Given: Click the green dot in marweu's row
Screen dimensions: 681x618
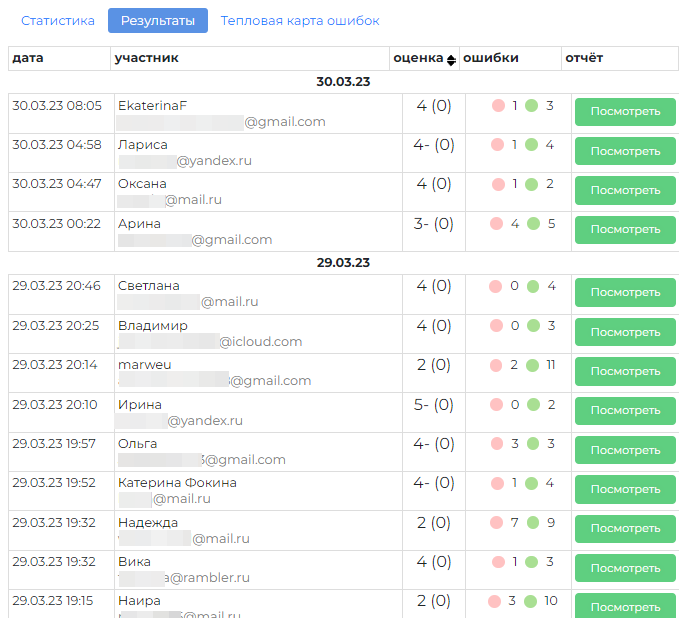Looking at the screenshot, I should click(x=532, y=365).
